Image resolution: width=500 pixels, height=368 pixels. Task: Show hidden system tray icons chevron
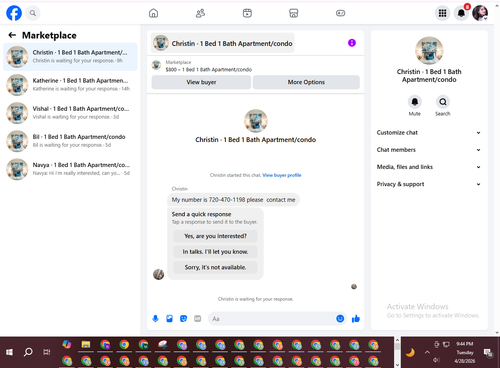(x=427, y=352)
